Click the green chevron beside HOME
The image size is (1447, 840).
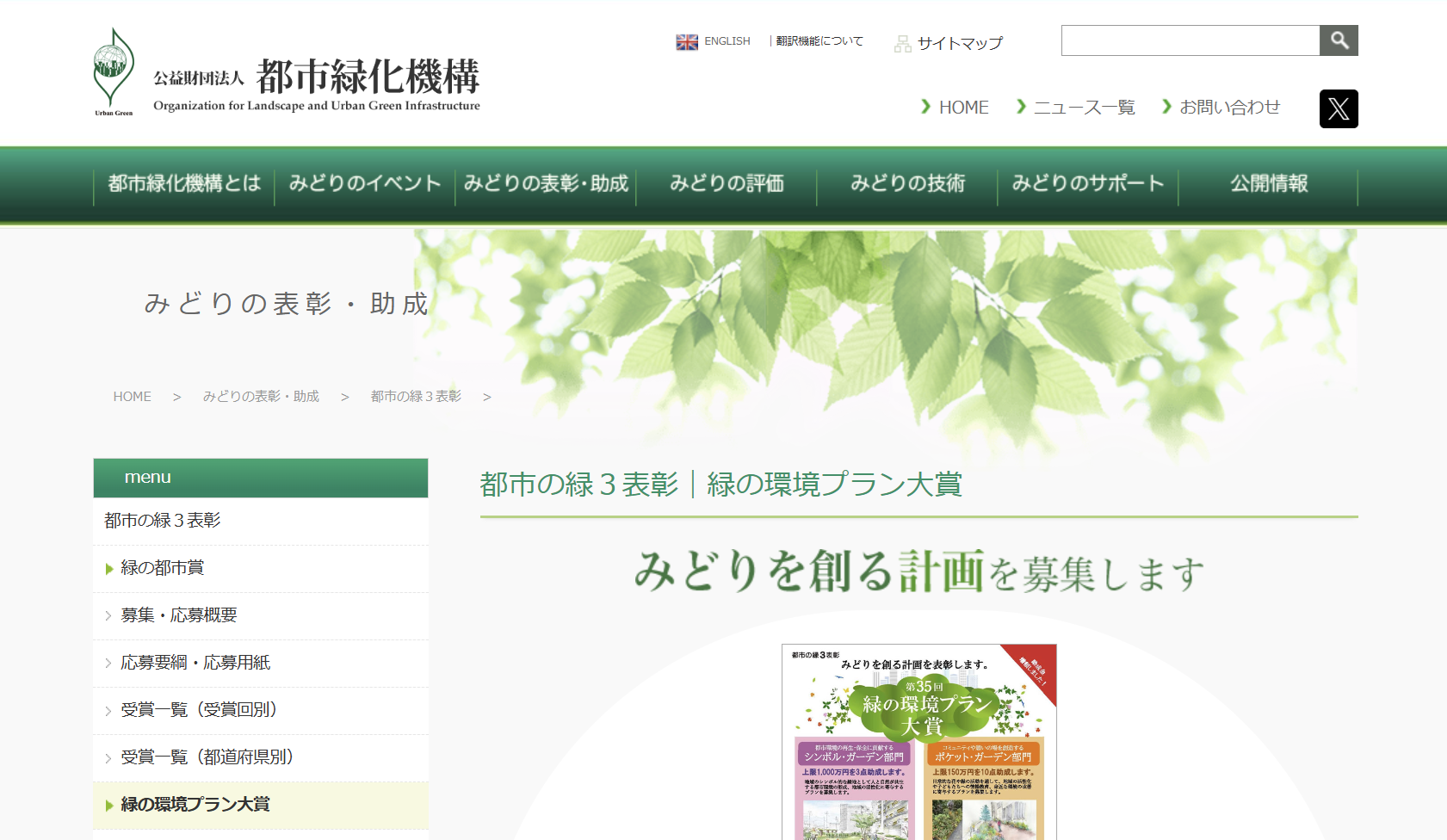point(926,107)
